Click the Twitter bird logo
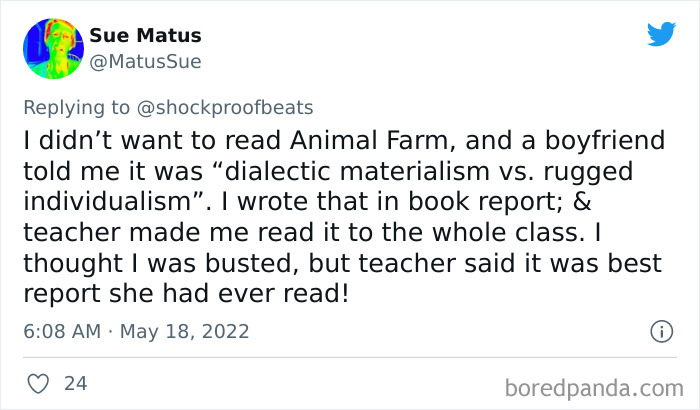This screenshot has width=700, height=410. click(661, 34)
